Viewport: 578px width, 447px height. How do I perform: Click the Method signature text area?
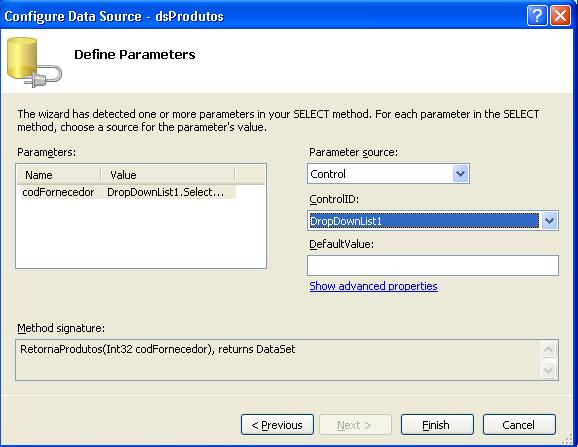click(279, 360)
